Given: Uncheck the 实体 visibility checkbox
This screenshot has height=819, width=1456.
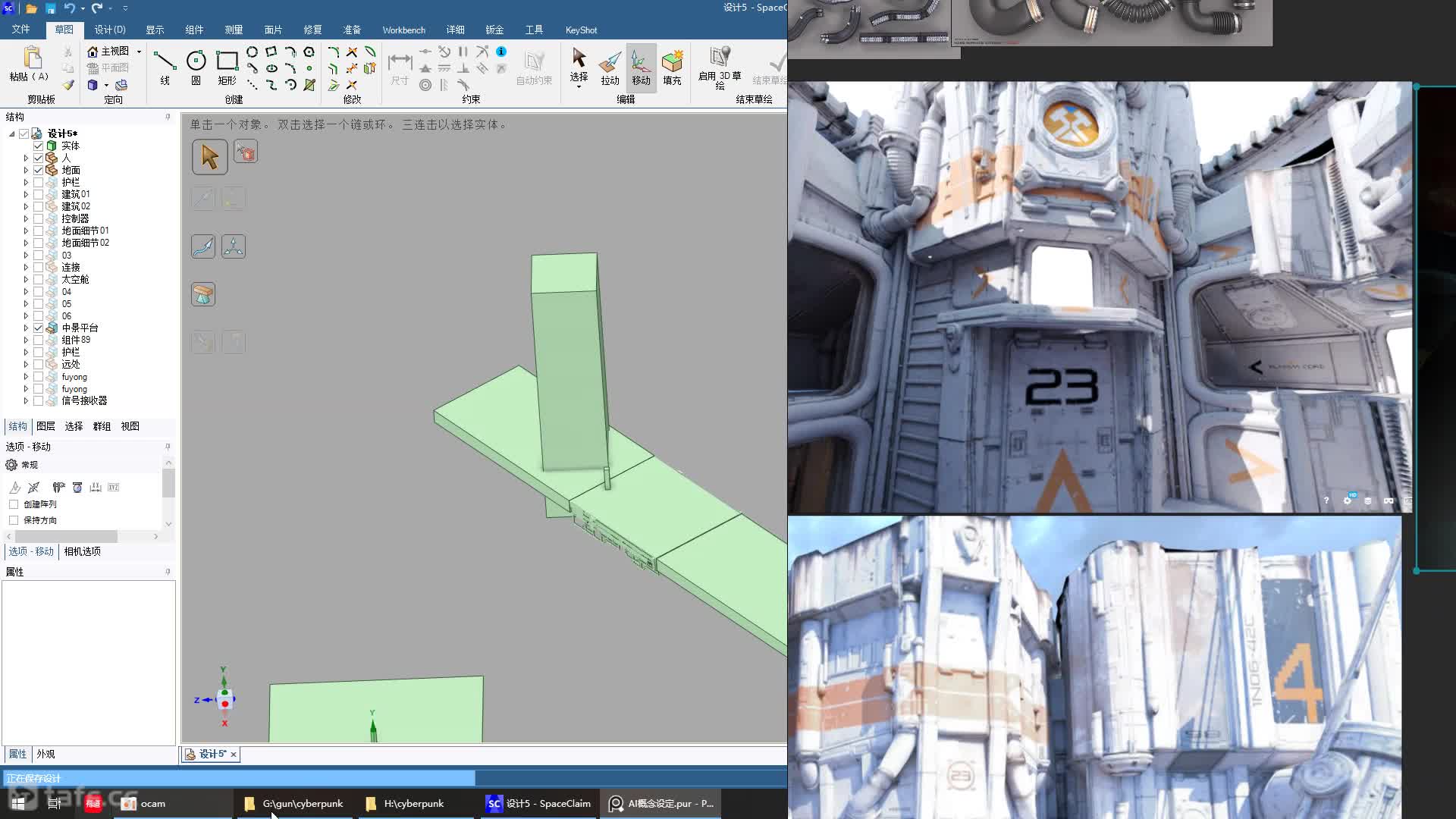Looking at the screenshot, I should (x=38, y=146).
